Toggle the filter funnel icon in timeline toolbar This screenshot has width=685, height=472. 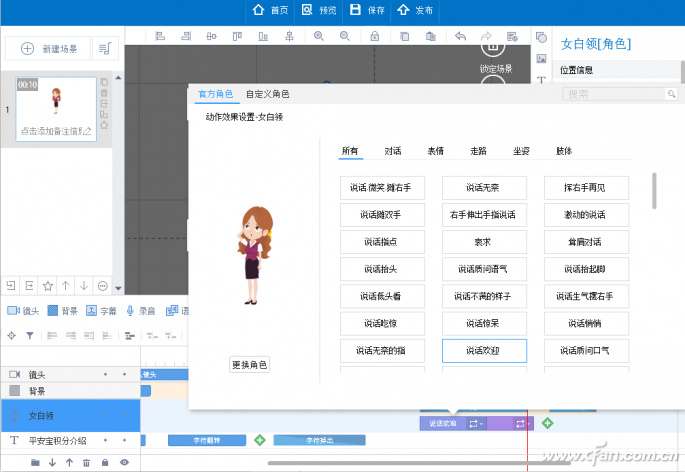tap(29, 335)
